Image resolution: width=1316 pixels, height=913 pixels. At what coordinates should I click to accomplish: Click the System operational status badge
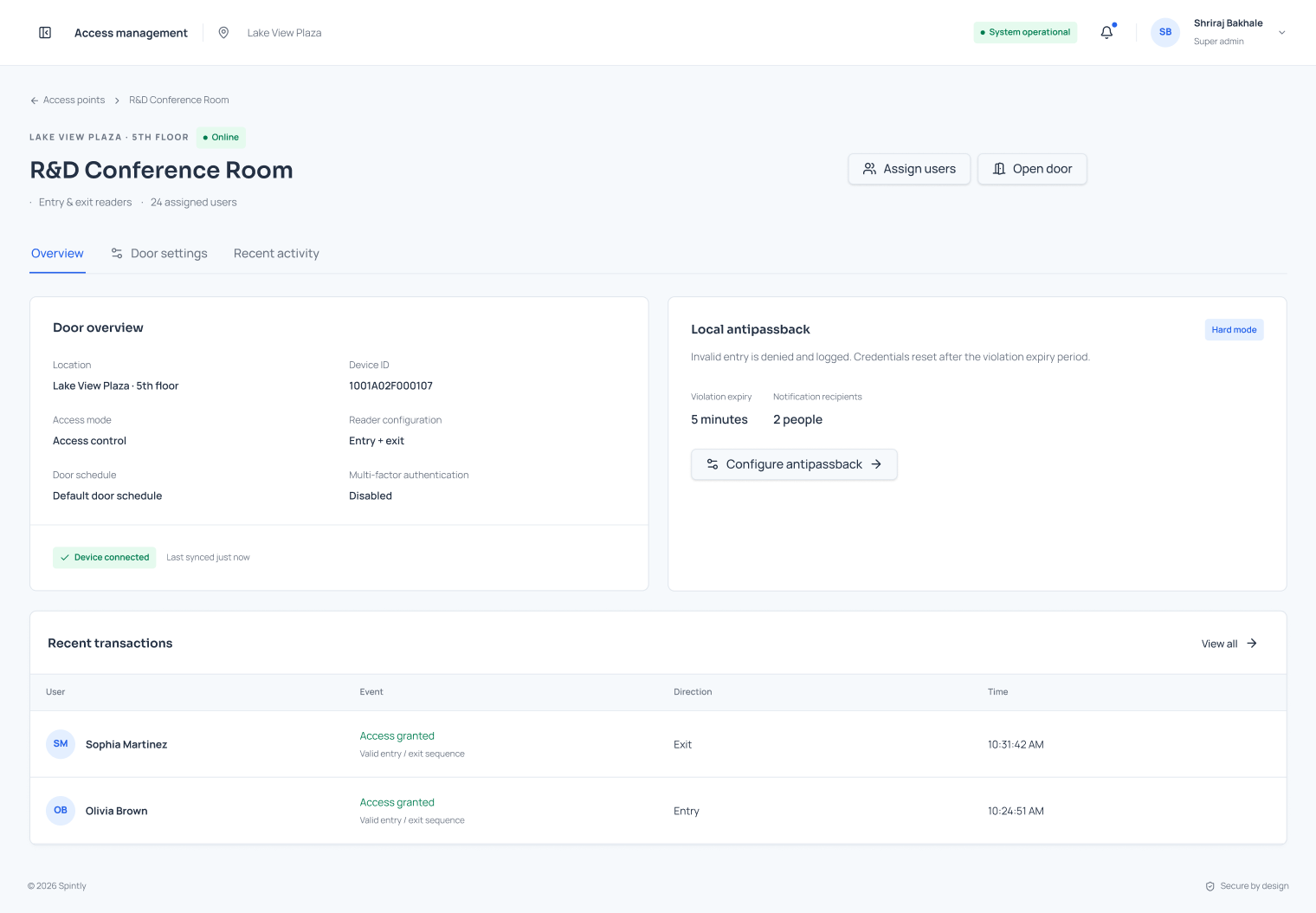click(1025, 32)
